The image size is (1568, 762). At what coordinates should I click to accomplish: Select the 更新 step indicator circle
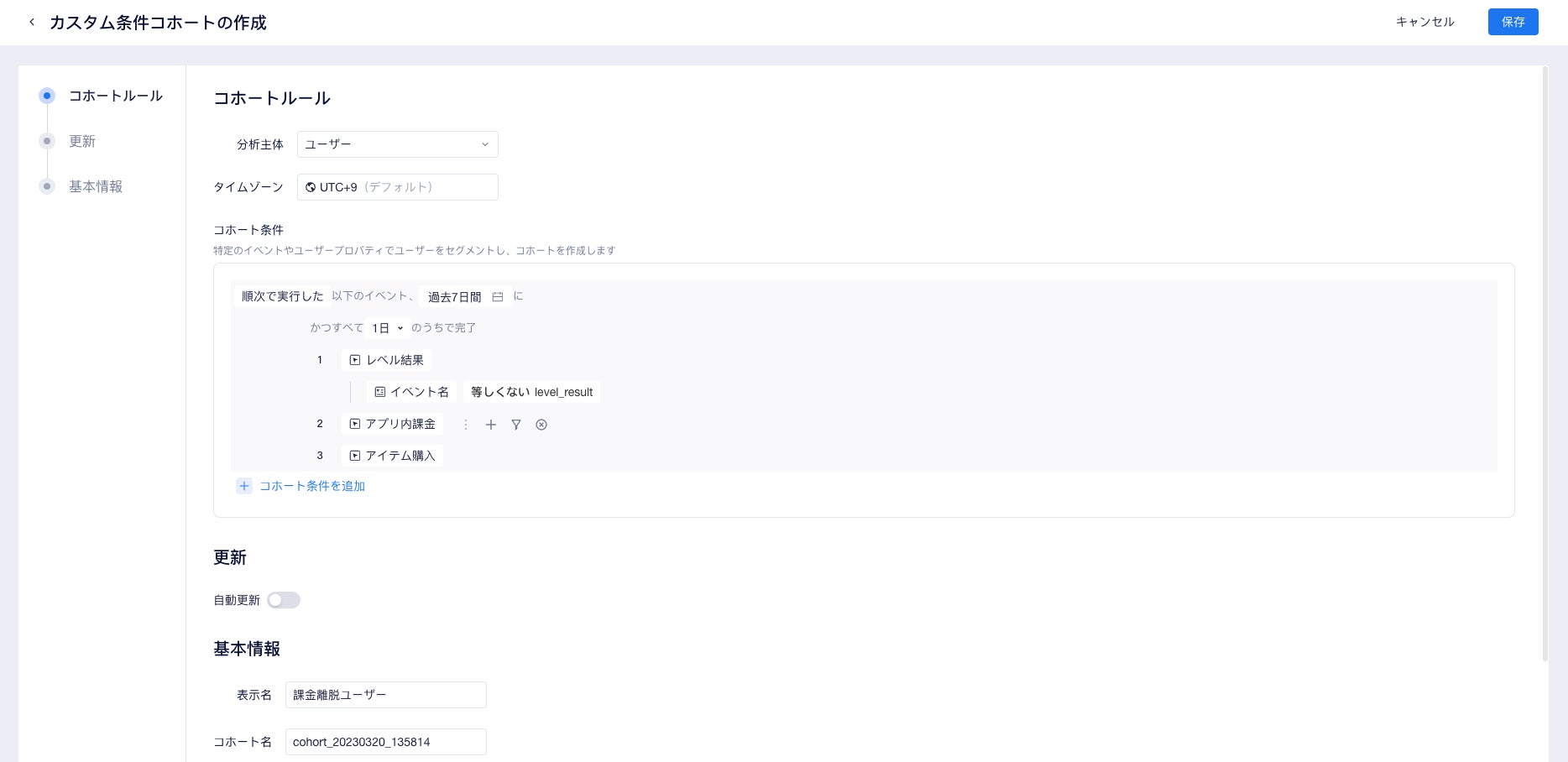click(x=47, y=141)
